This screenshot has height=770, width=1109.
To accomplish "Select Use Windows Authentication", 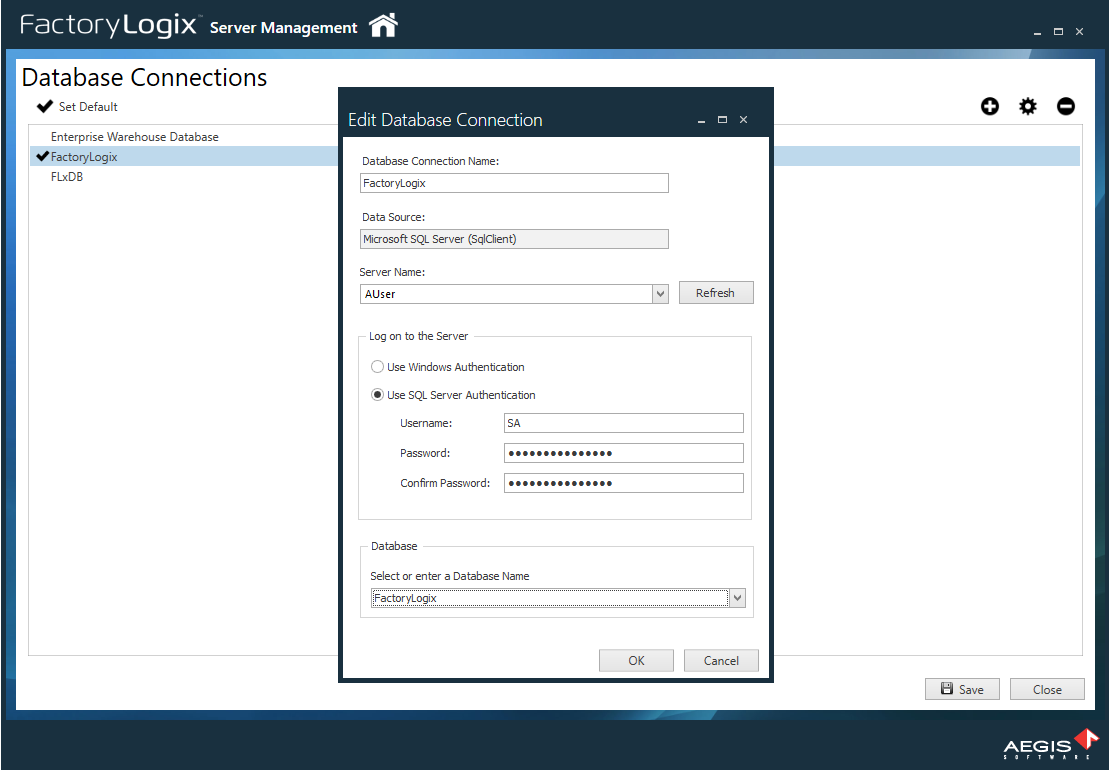I will click(x=377, y=366).
